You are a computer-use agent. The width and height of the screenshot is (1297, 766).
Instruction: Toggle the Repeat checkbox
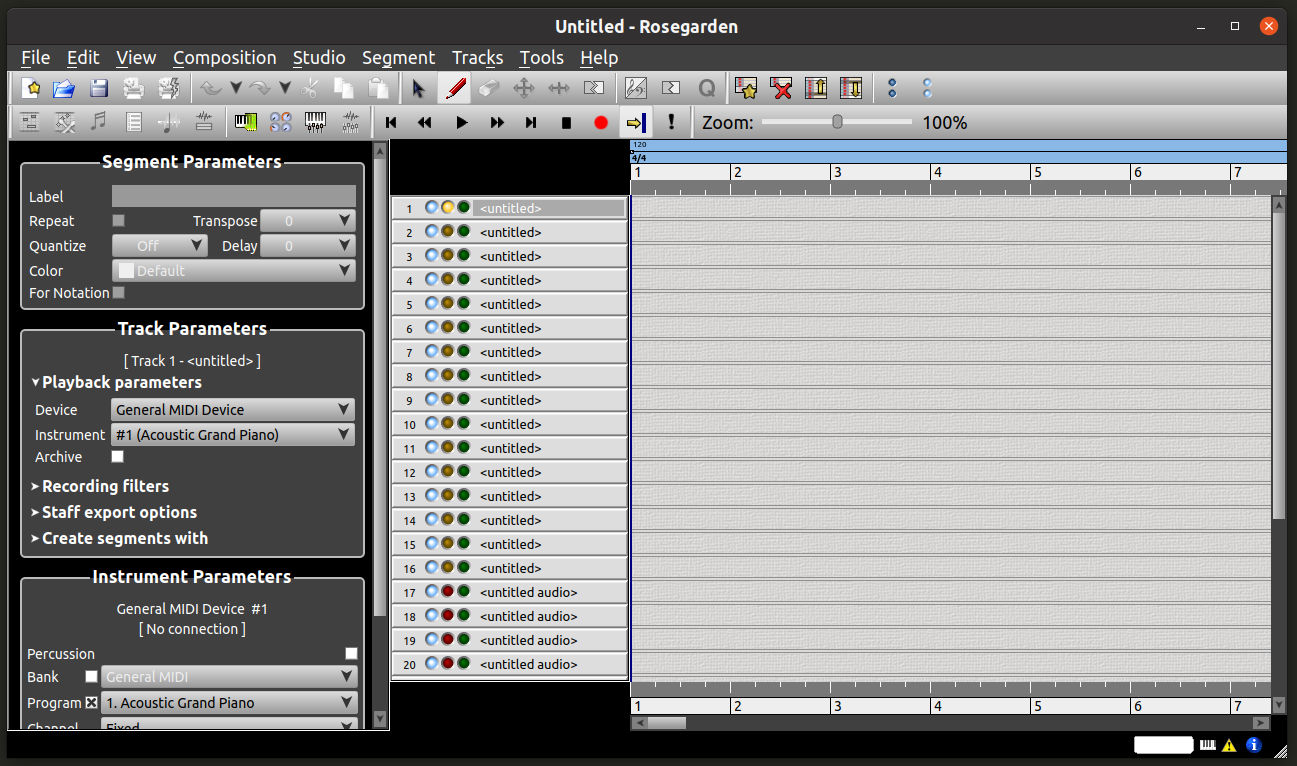coord(118,221)
